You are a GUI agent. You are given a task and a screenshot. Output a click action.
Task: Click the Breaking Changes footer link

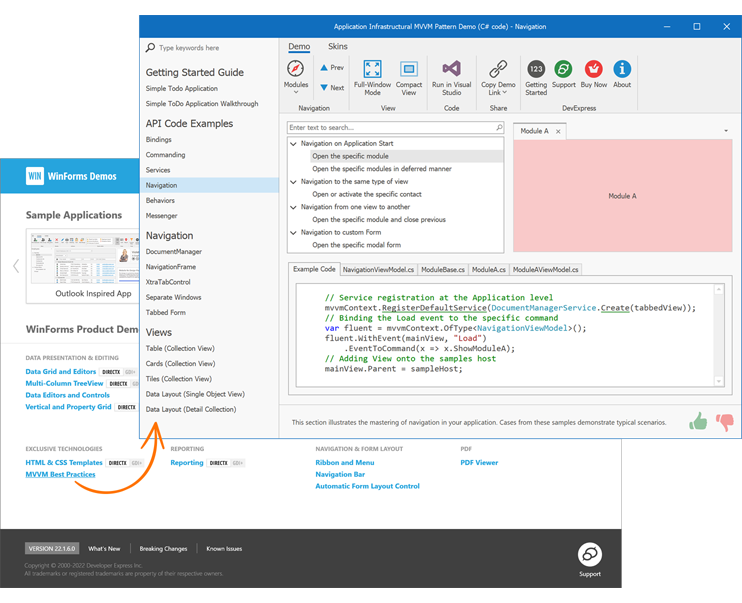tap(163, 549)
